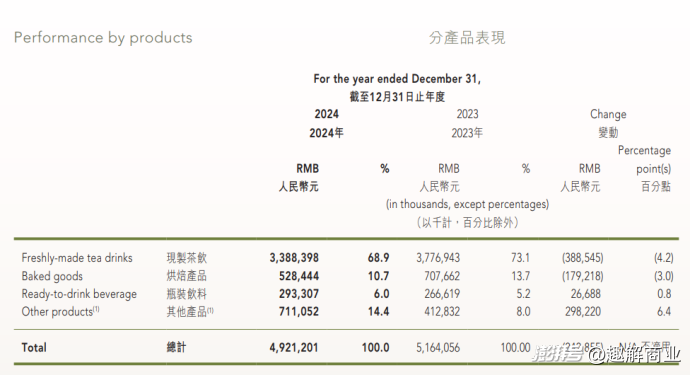Click the Change column header

click(x=608, y=114)
